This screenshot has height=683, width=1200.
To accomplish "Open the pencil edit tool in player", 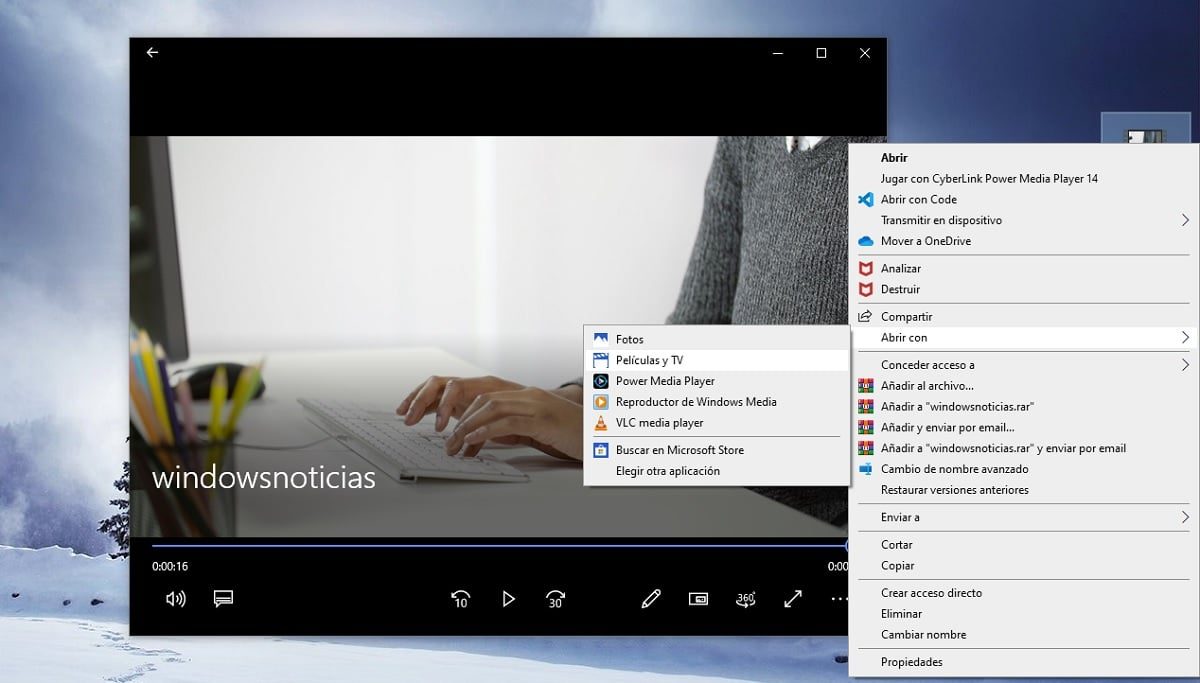I will point(651,598).
